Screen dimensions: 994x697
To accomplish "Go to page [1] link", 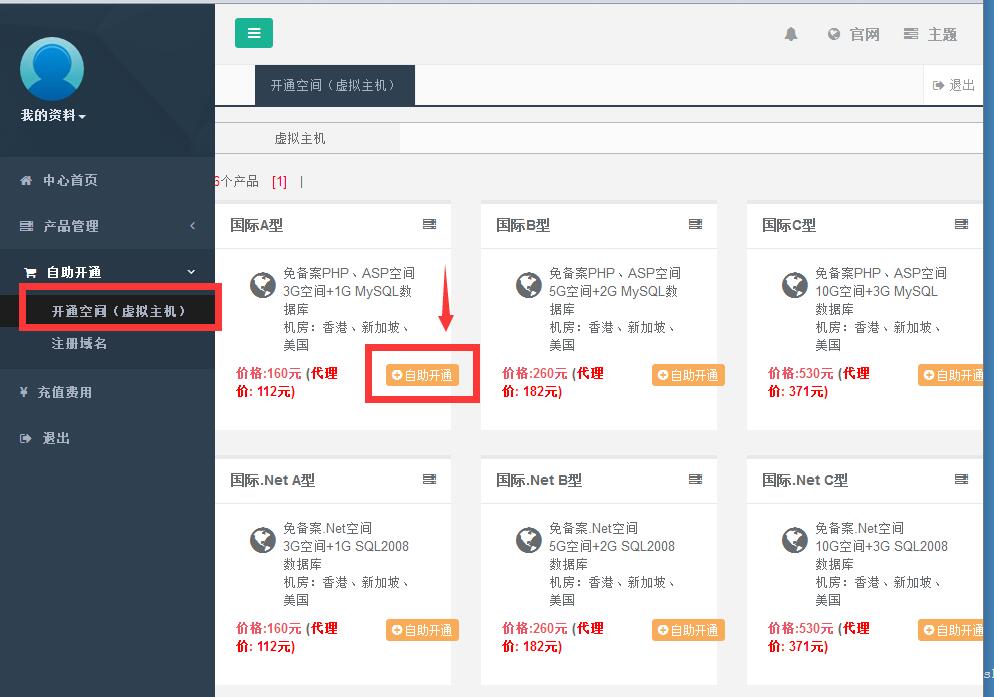I will pos(279,182).
